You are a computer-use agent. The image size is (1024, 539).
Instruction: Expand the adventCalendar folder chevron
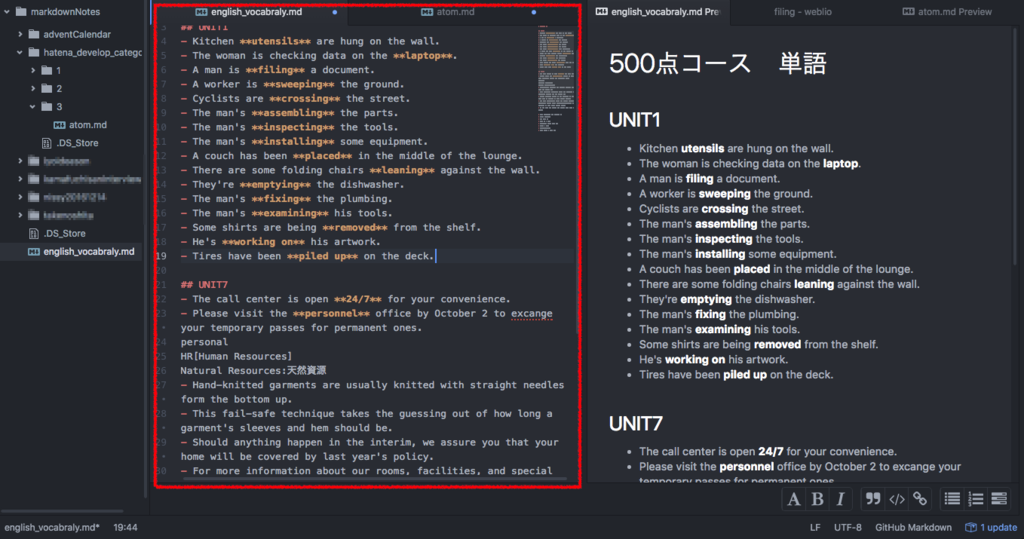20,34
